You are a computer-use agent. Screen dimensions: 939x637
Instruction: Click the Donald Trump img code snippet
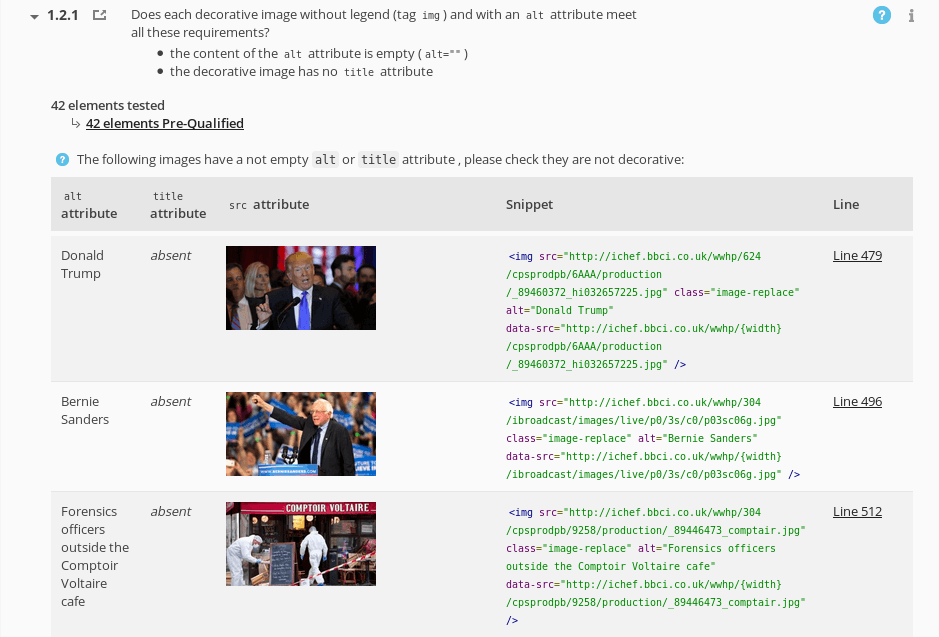pos(654,310)
